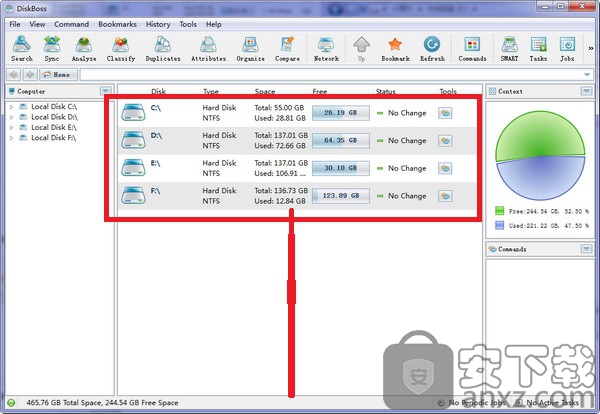Screen dimensions: 600x414
Task: Go up one level with Up icon
Action: point(361,48)
